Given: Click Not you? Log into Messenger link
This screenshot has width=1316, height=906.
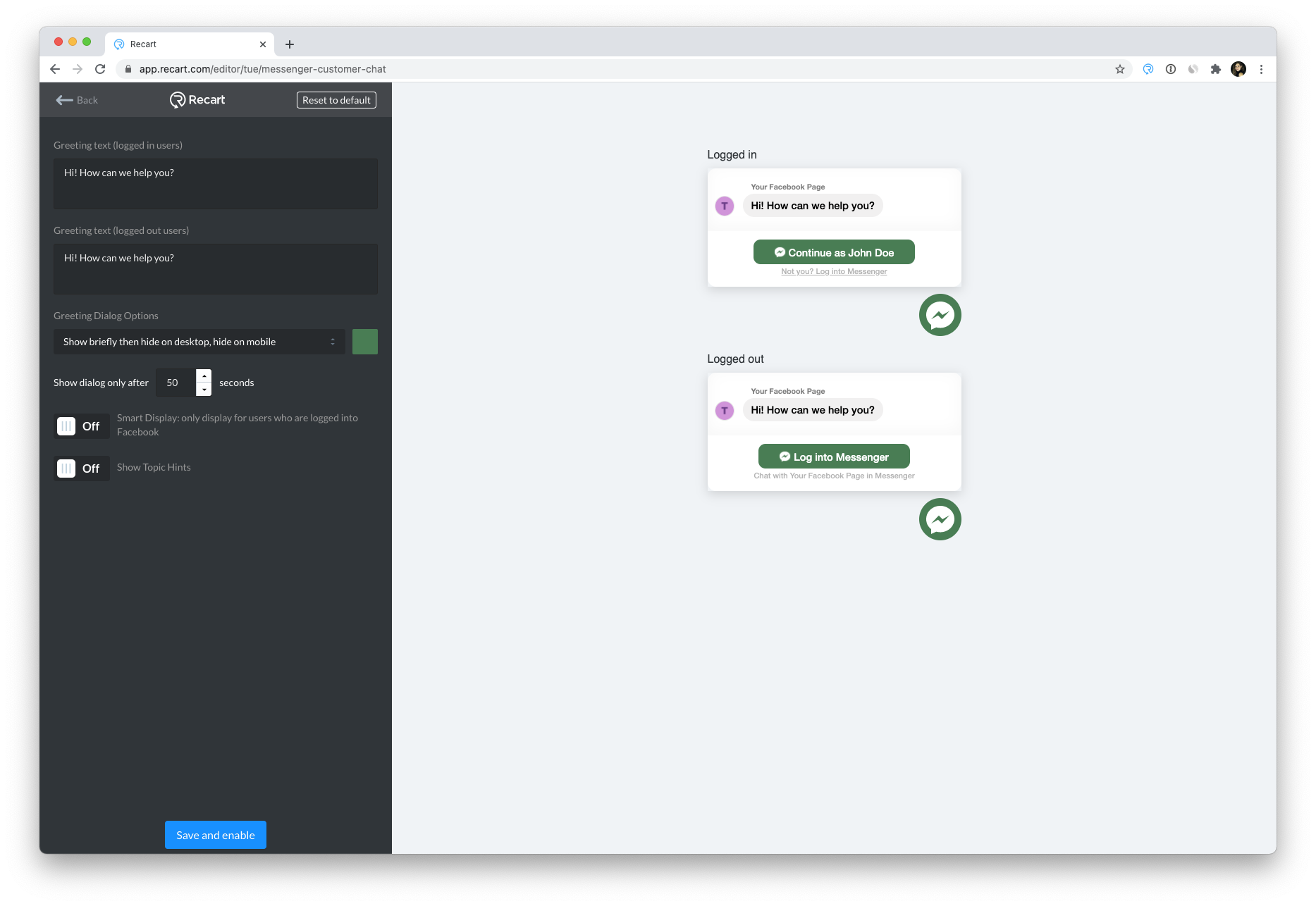Looking at the screenshot, I should pyautogui.click(x=834, y=272).
